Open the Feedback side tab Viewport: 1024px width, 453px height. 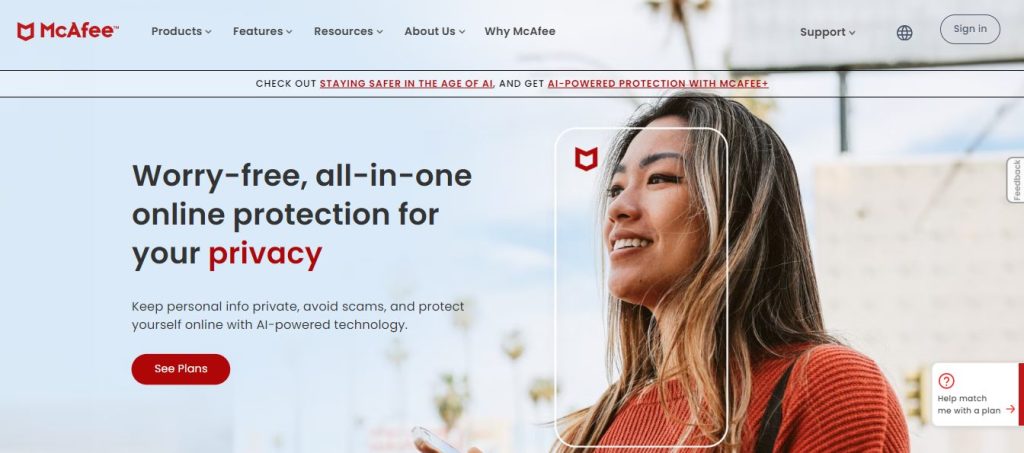[1016, 180]
